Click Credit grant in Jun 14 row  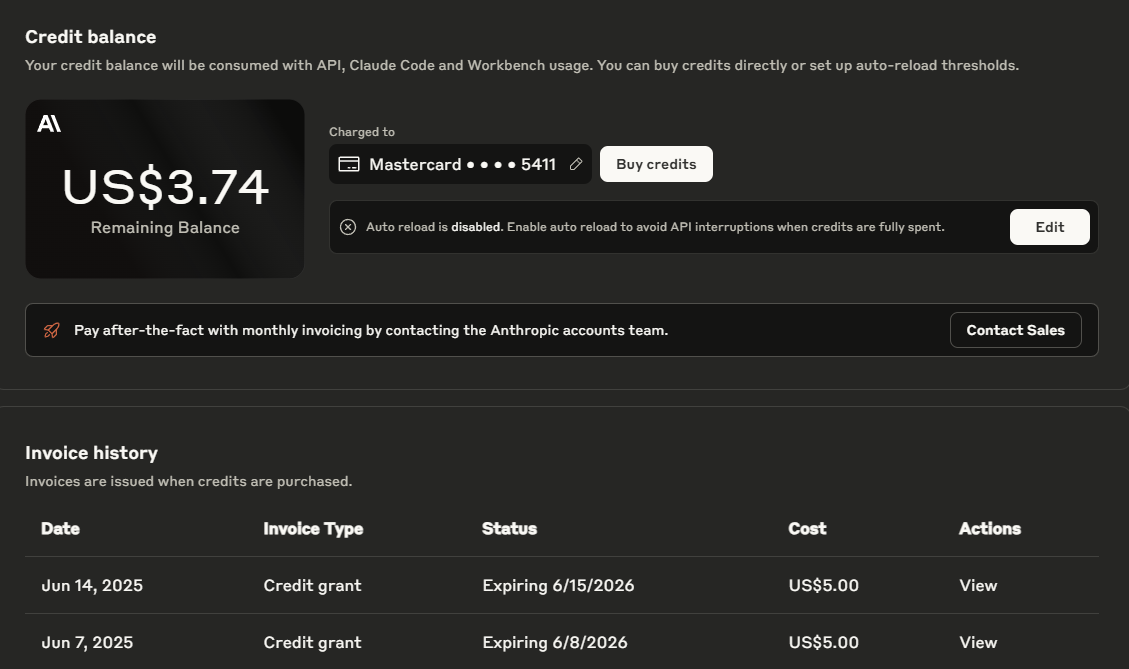[x=312, y=585]
